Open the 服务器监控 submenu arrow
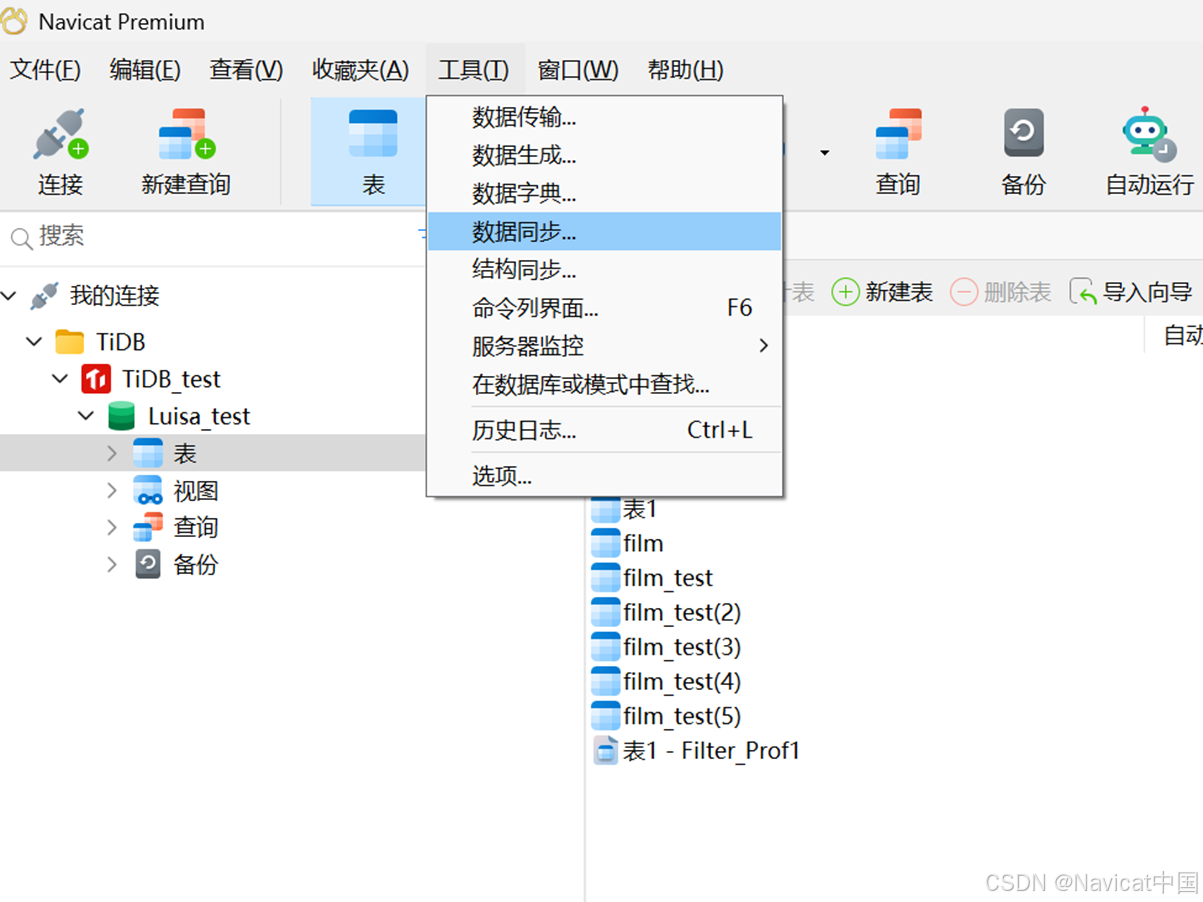The height and width of the screenshot is (902, 1203). coord(763,346)
